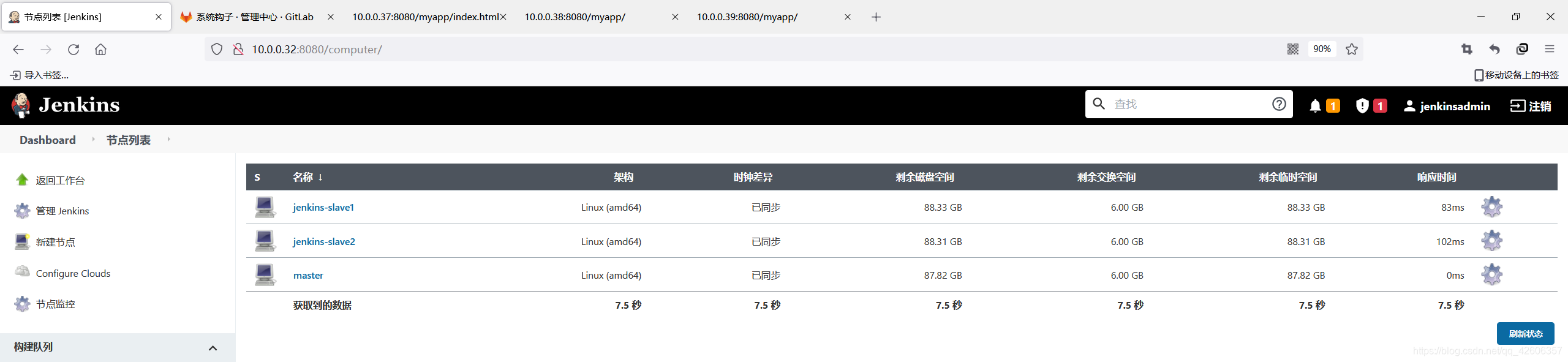Screen dimensions: 1568x362
Task: Click jenkins-slave1 computer icon
Action: pos(265,207)
